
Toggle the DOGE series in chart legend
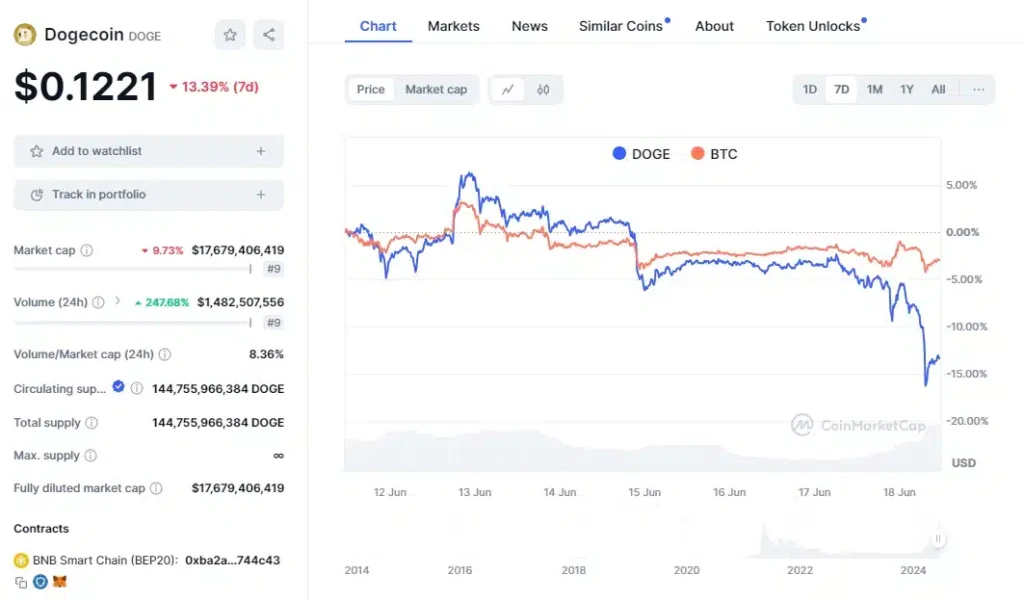pos(641,154)
